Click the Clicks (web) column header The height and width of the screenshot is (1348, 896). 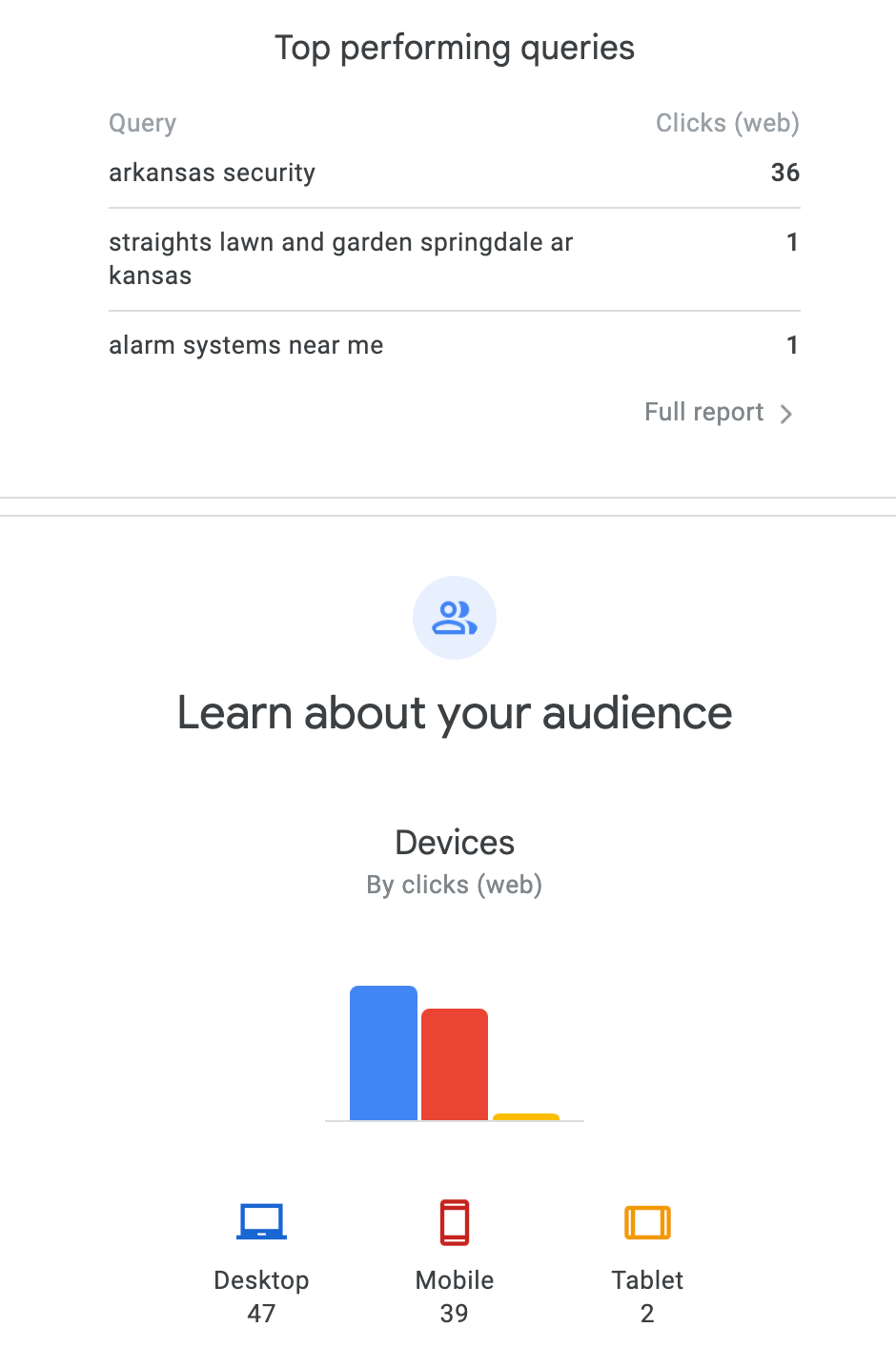(x=727, y=123)
